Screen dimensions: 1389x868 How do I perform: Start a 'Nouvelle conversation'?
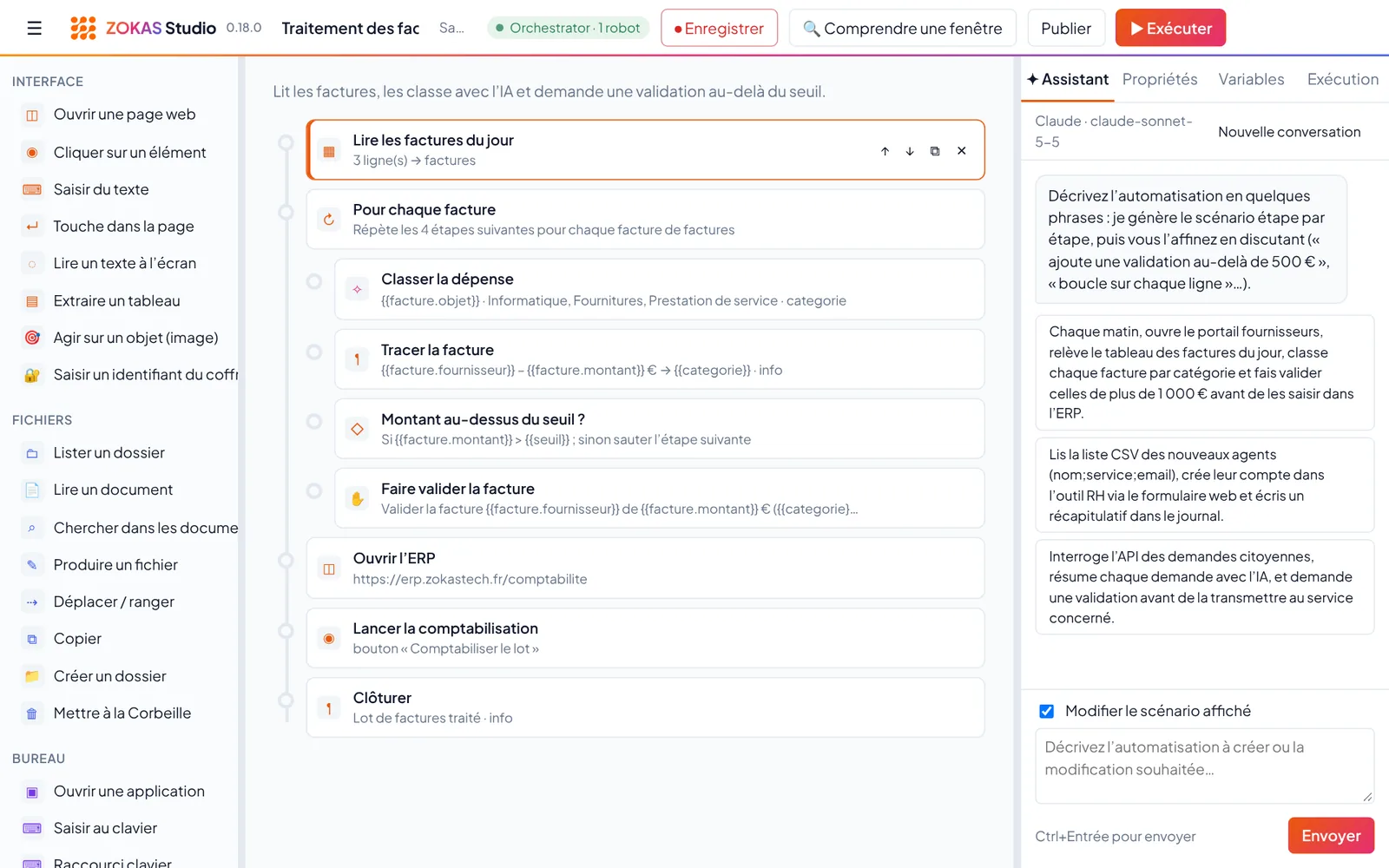tap(1289, 132)
